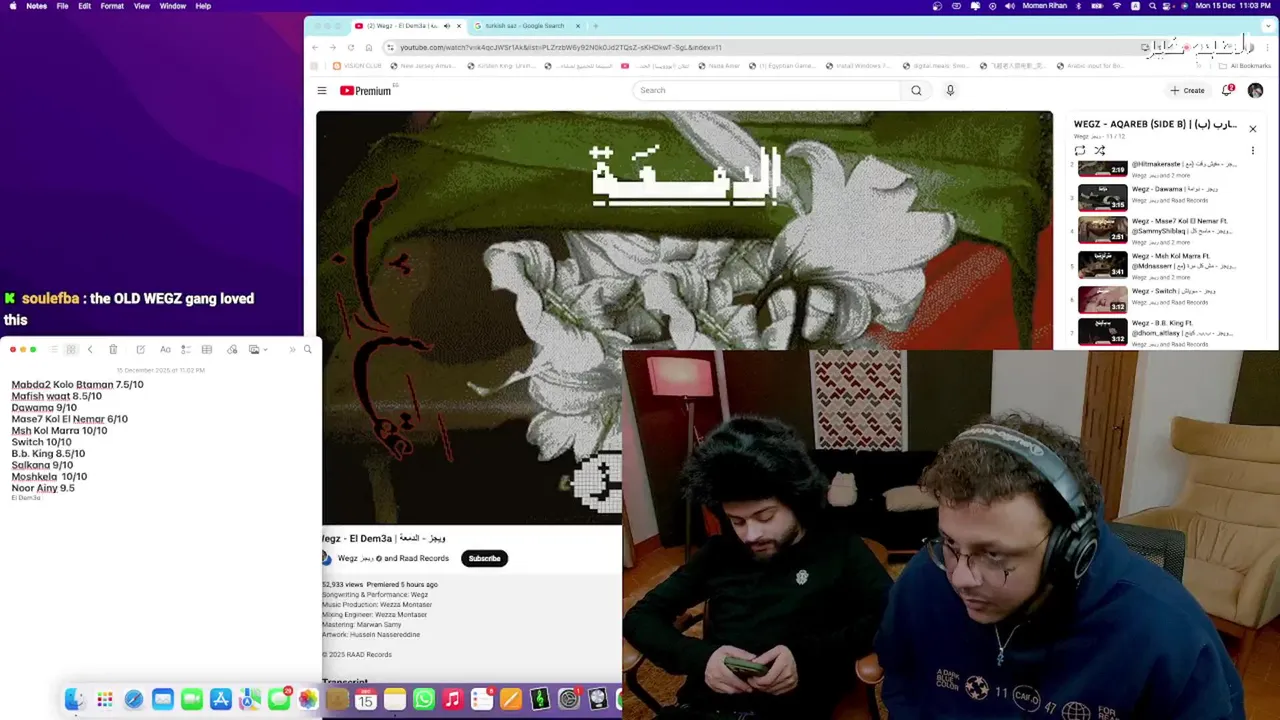Open the All Bookmarks folder

1244,66
